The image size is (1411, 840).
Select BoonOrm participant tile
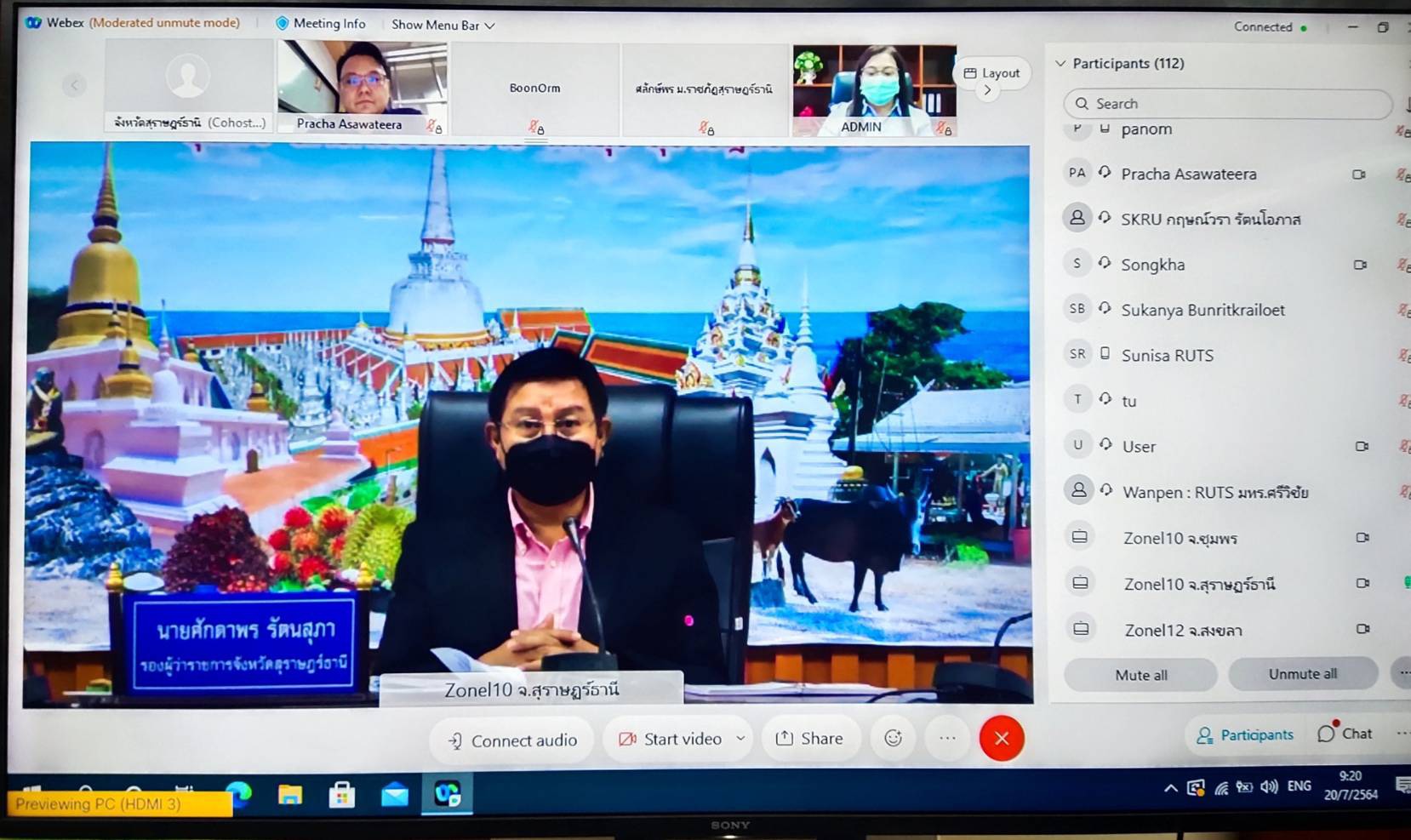click(x=534, y=89)
